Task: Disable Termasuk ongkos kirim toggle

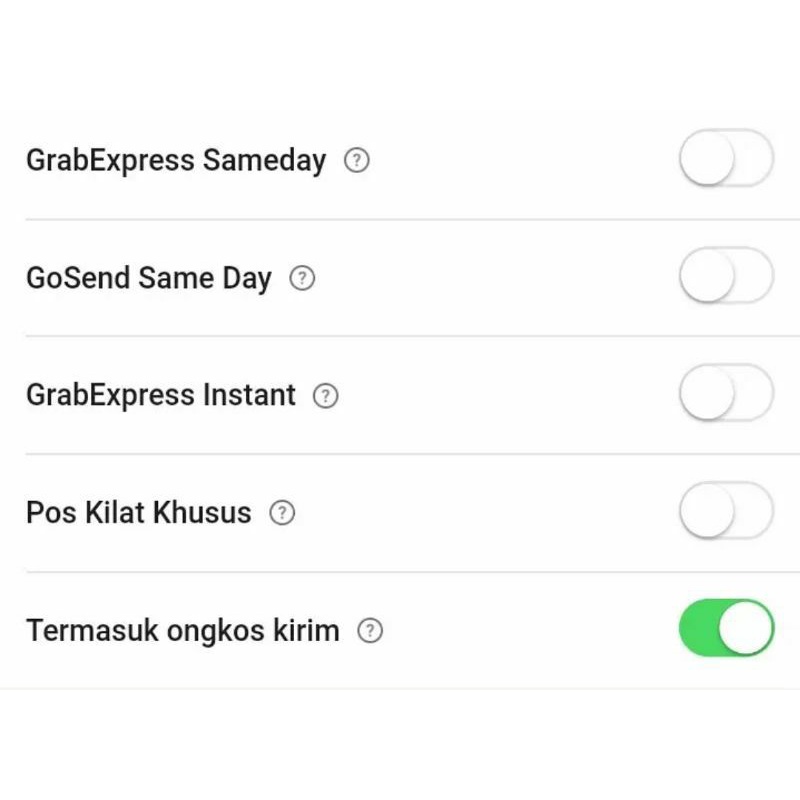Action: [x=726, y=628]
